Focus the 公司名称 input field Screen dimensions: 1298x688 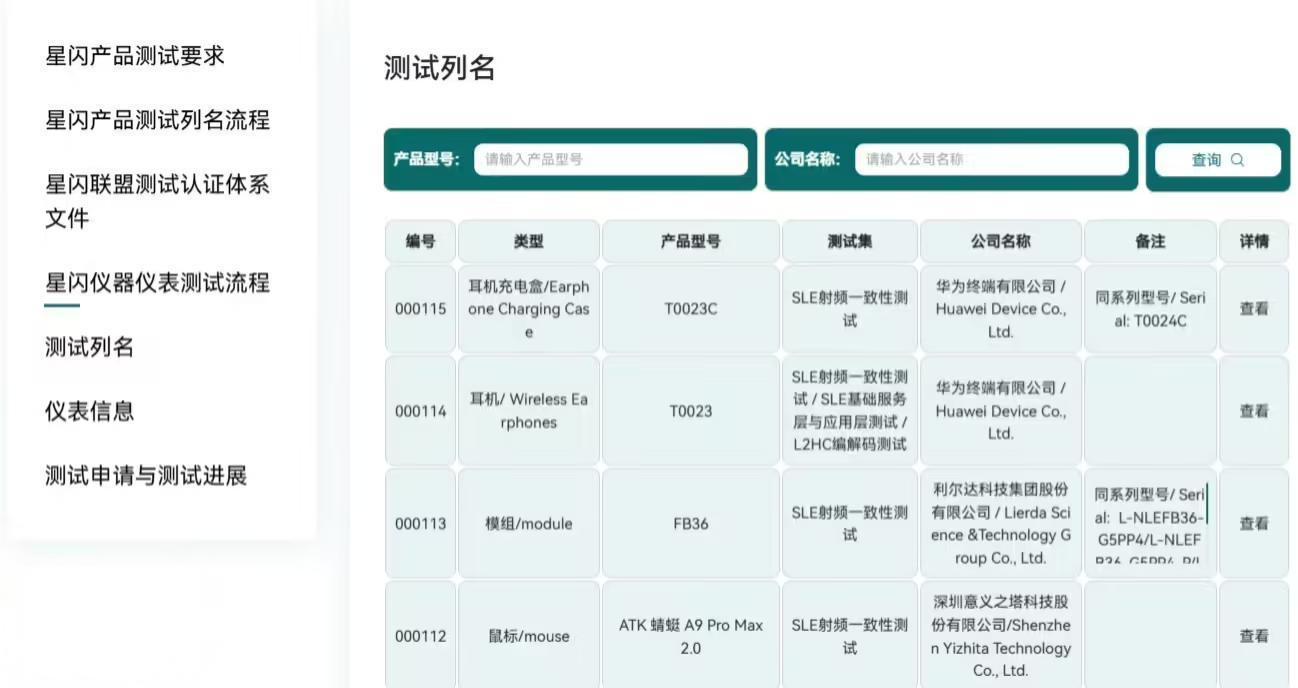[992, 159]
